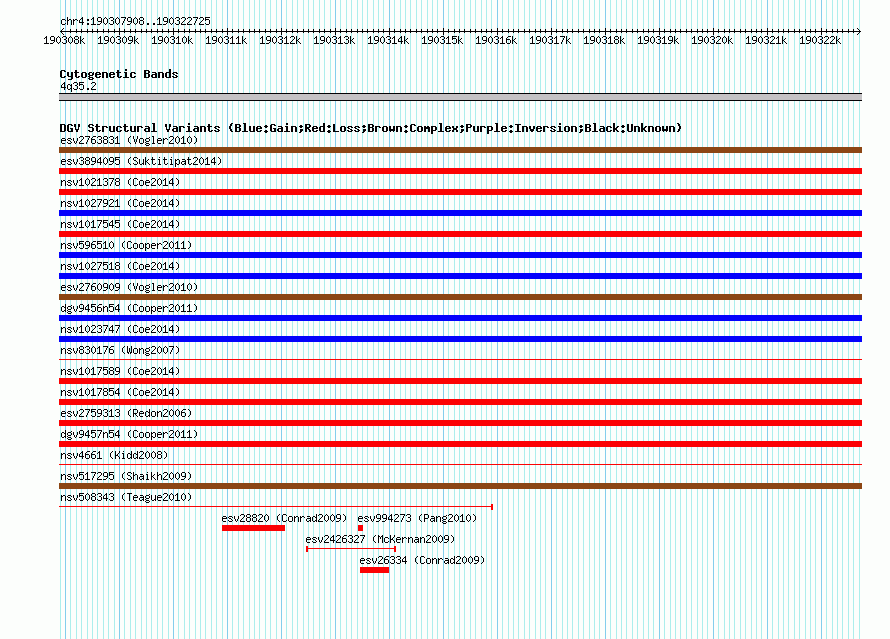The height and width of the screenshot is (639, 890).
Task: Open dgv9457n54 (Cooper2011) variant label
Action: [x=129, y=434]
